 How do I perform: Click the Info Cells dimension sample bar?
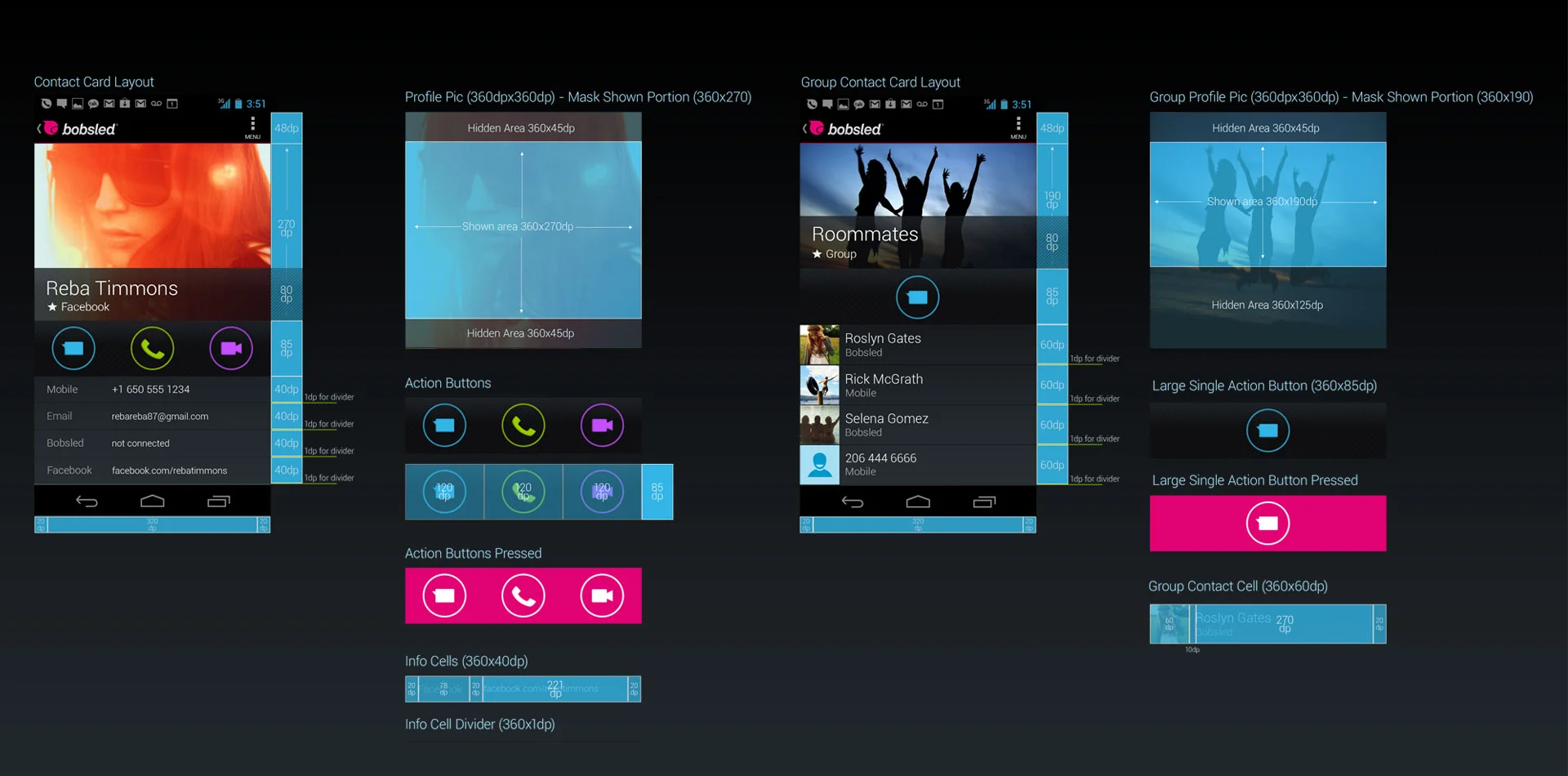(523, 689)
